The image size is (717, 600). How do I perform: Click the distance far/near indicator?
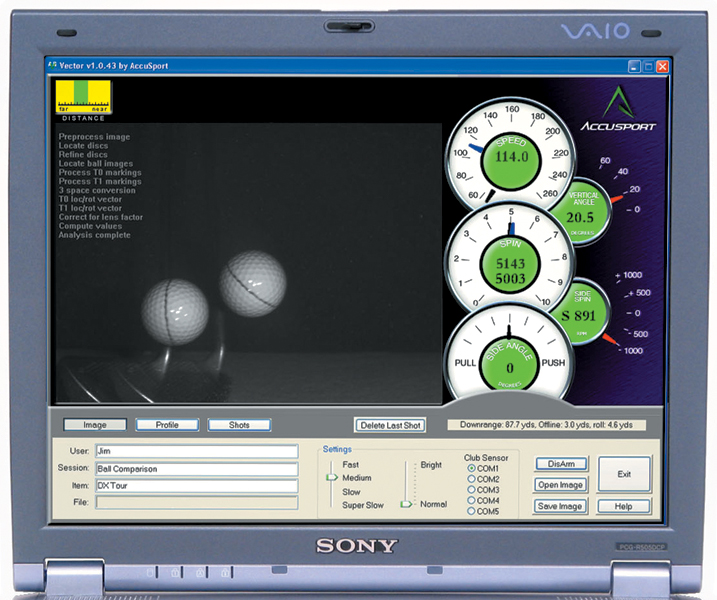[x=84, y=101]
